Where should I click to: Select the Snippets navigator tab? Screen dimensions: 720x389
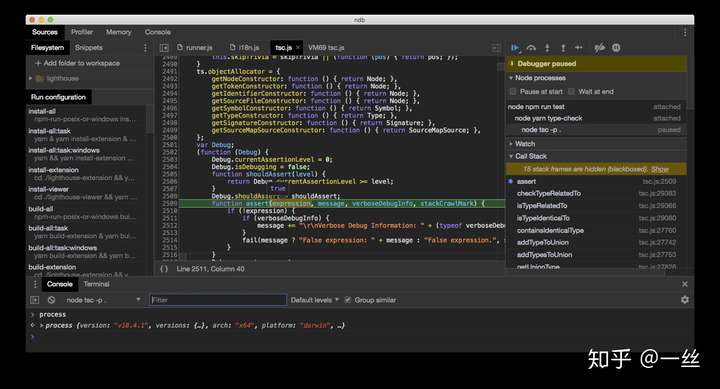[x=89, y=48]
